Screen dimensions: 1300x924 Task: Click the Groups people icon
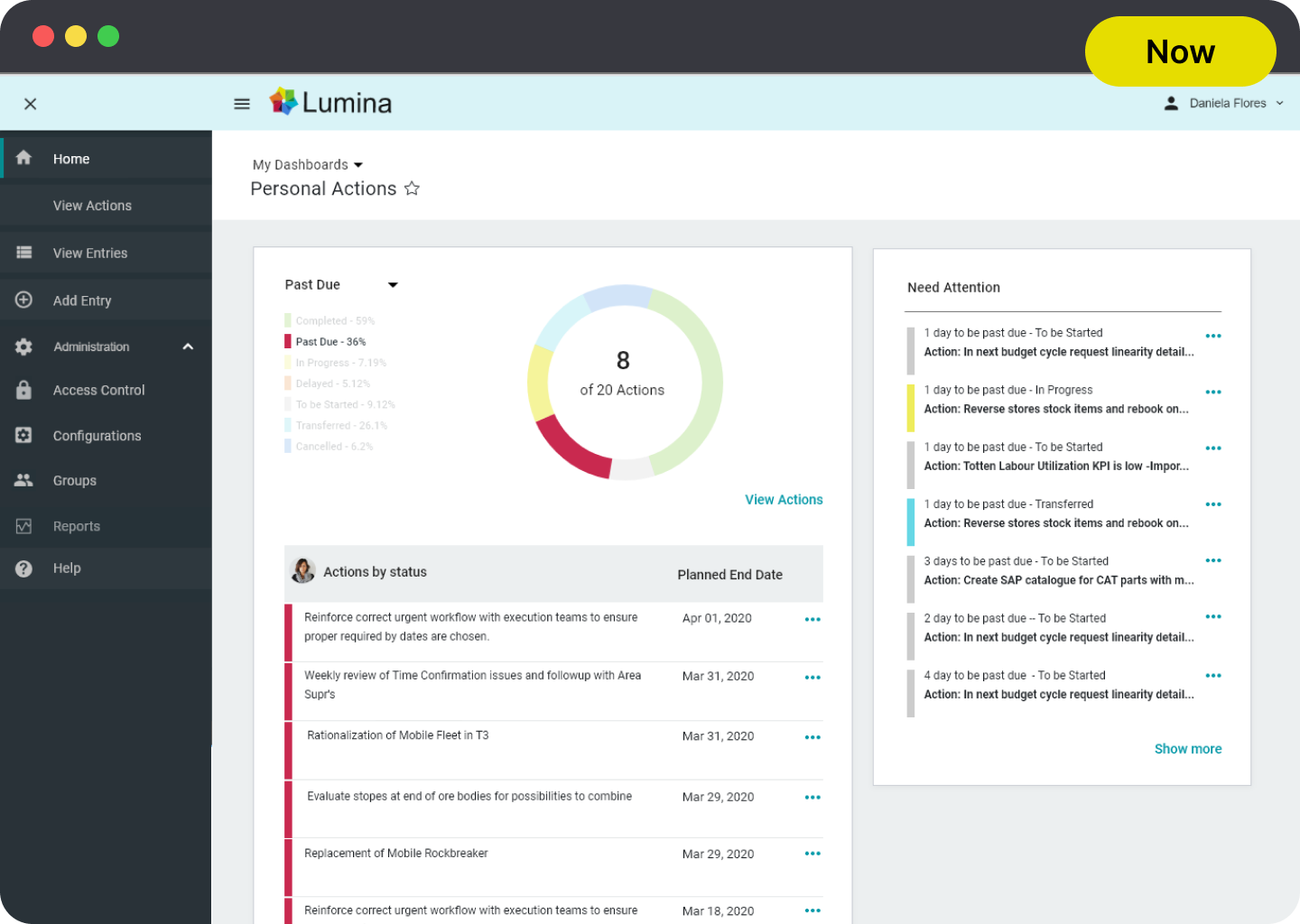(x=24, y=480)
